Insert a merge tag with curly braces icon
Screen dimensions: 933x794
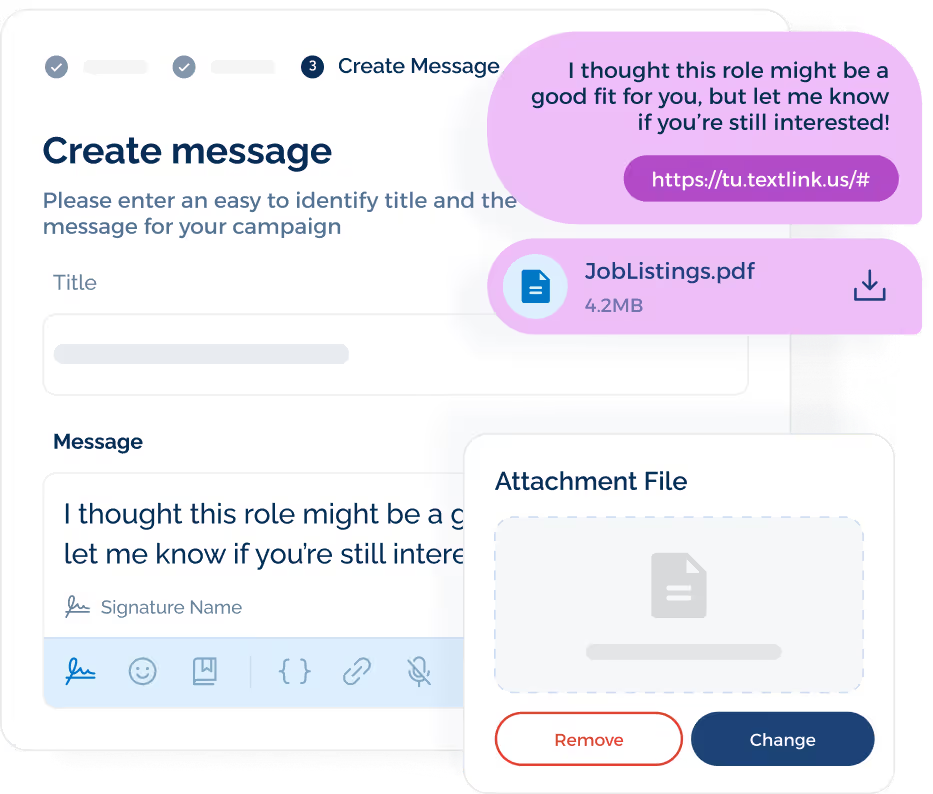tap(293, 671)
